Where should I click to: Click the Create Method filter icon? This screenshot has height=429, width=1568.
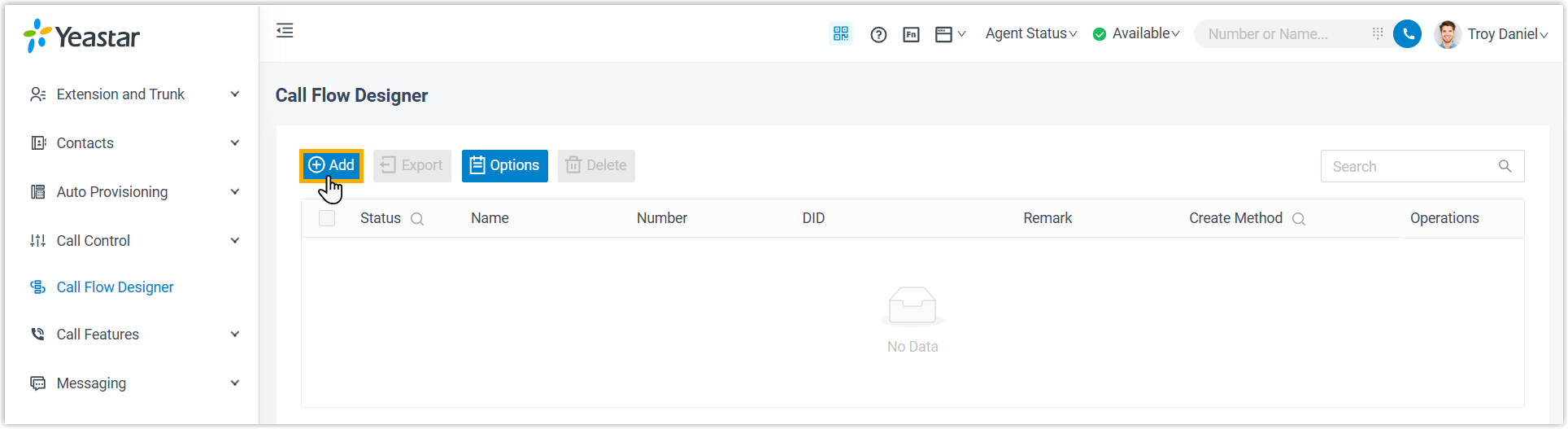tap(1299, 219)
